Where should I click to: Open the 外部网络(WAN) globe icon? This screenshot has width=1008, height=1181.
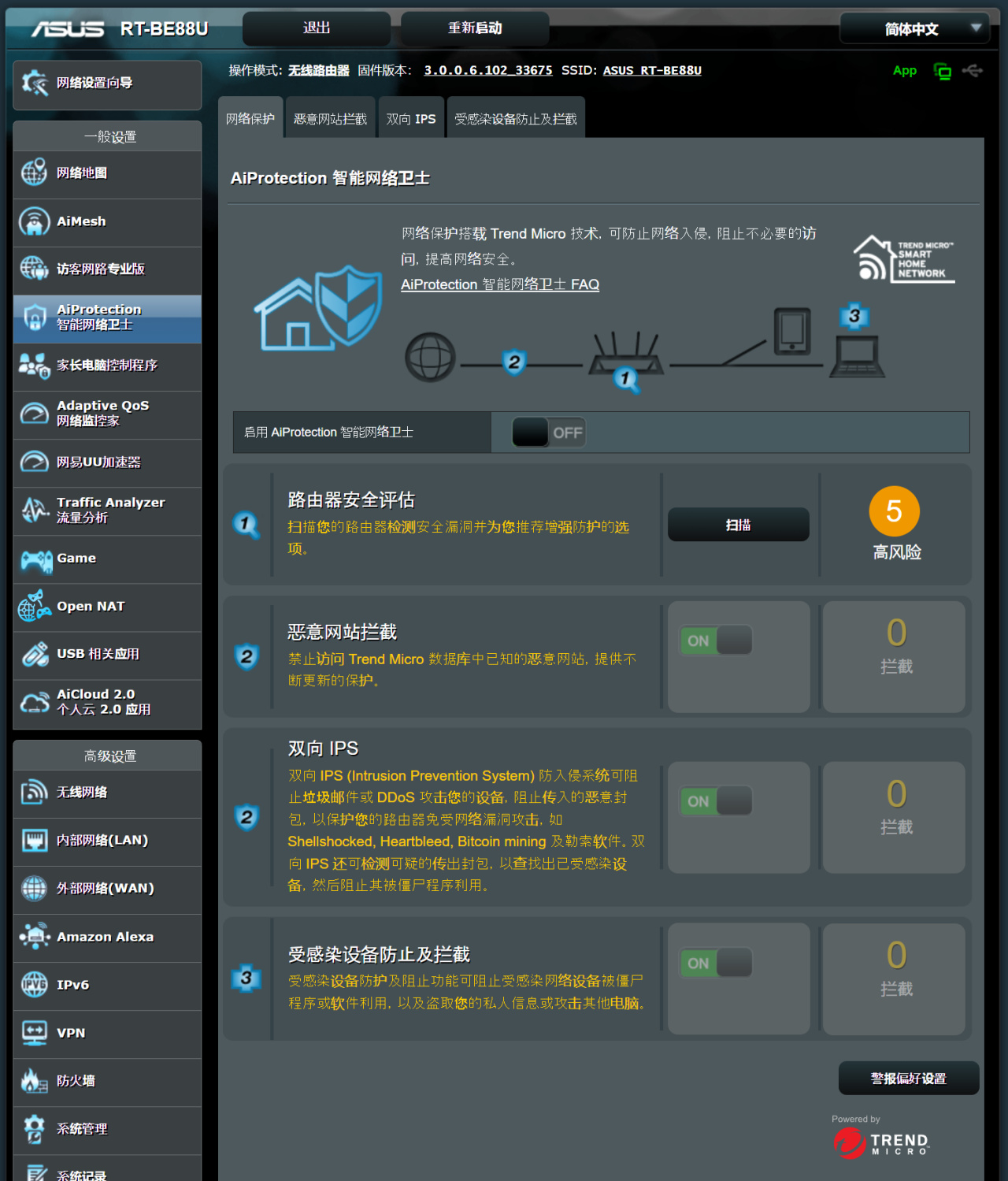click(x=34, y=889)
